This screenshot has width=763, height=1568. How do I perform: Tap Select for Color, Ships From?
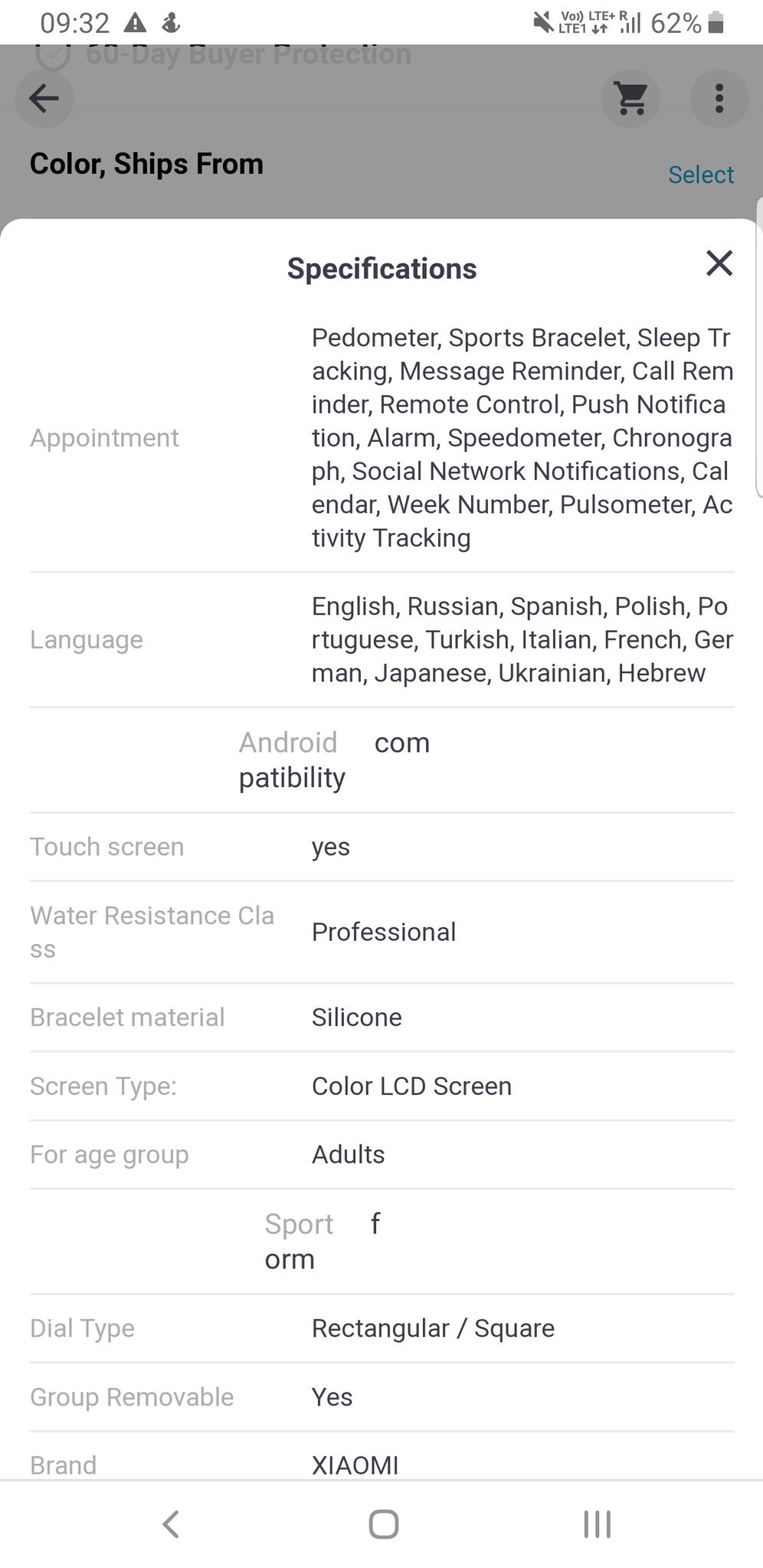(x=700, y=175)
